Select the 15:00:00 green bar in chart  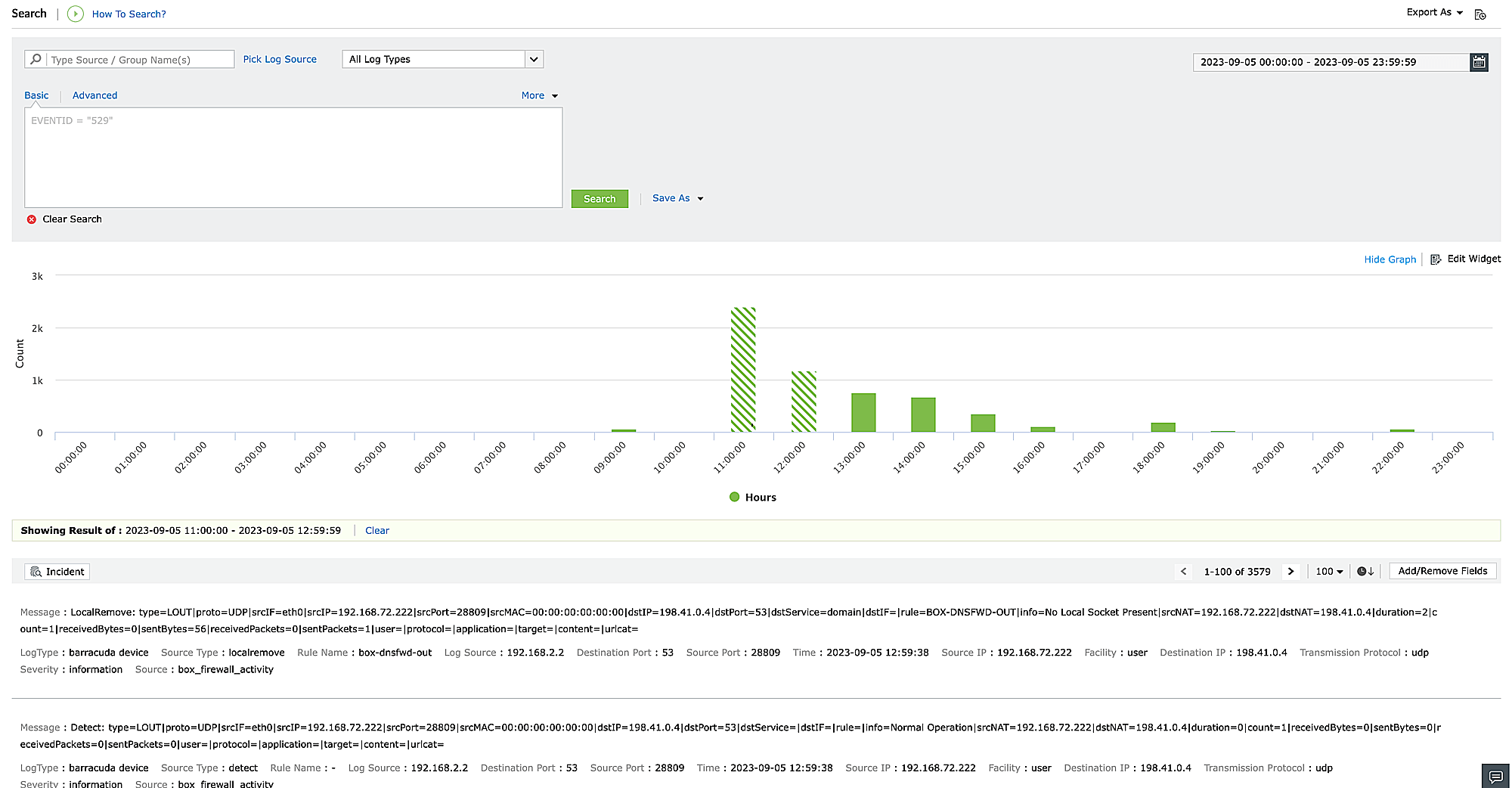[x=983, y=423]
